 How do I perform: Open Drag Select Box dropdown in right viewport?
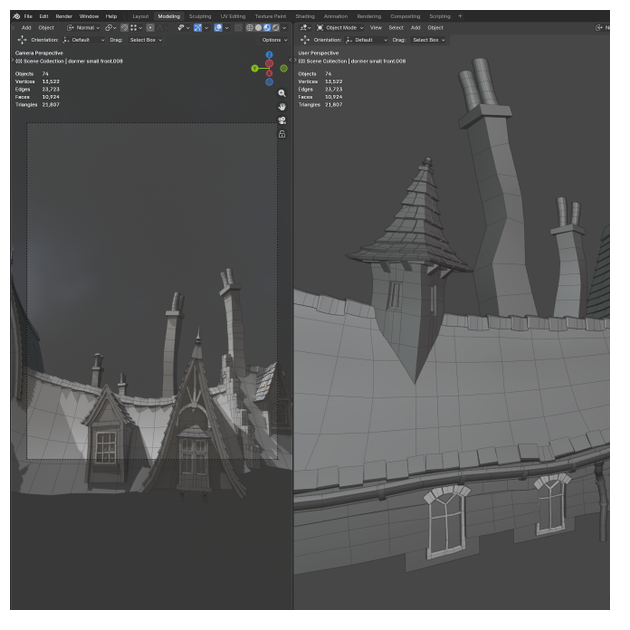pos(429,40)
